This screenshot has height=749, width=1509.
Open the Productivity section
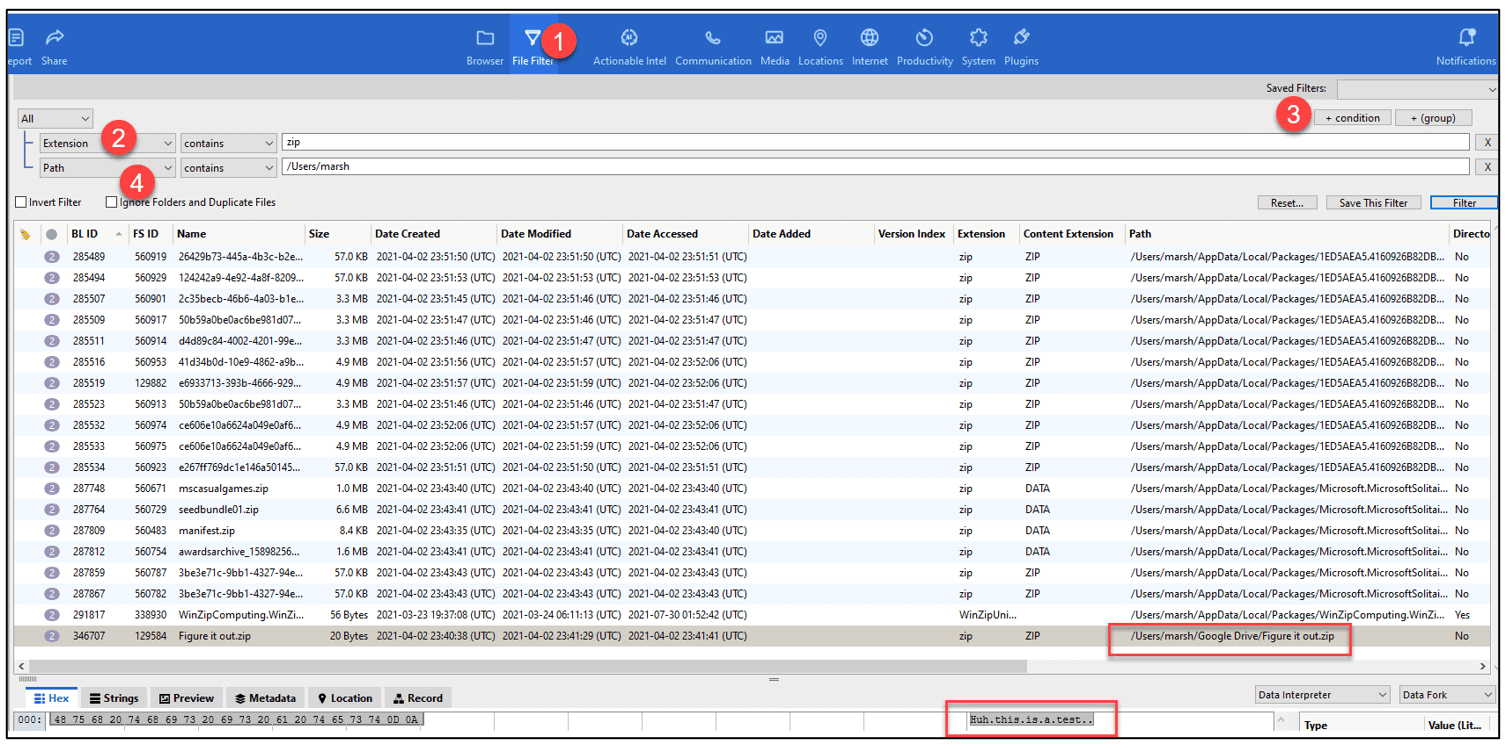[x=925, y=47]
